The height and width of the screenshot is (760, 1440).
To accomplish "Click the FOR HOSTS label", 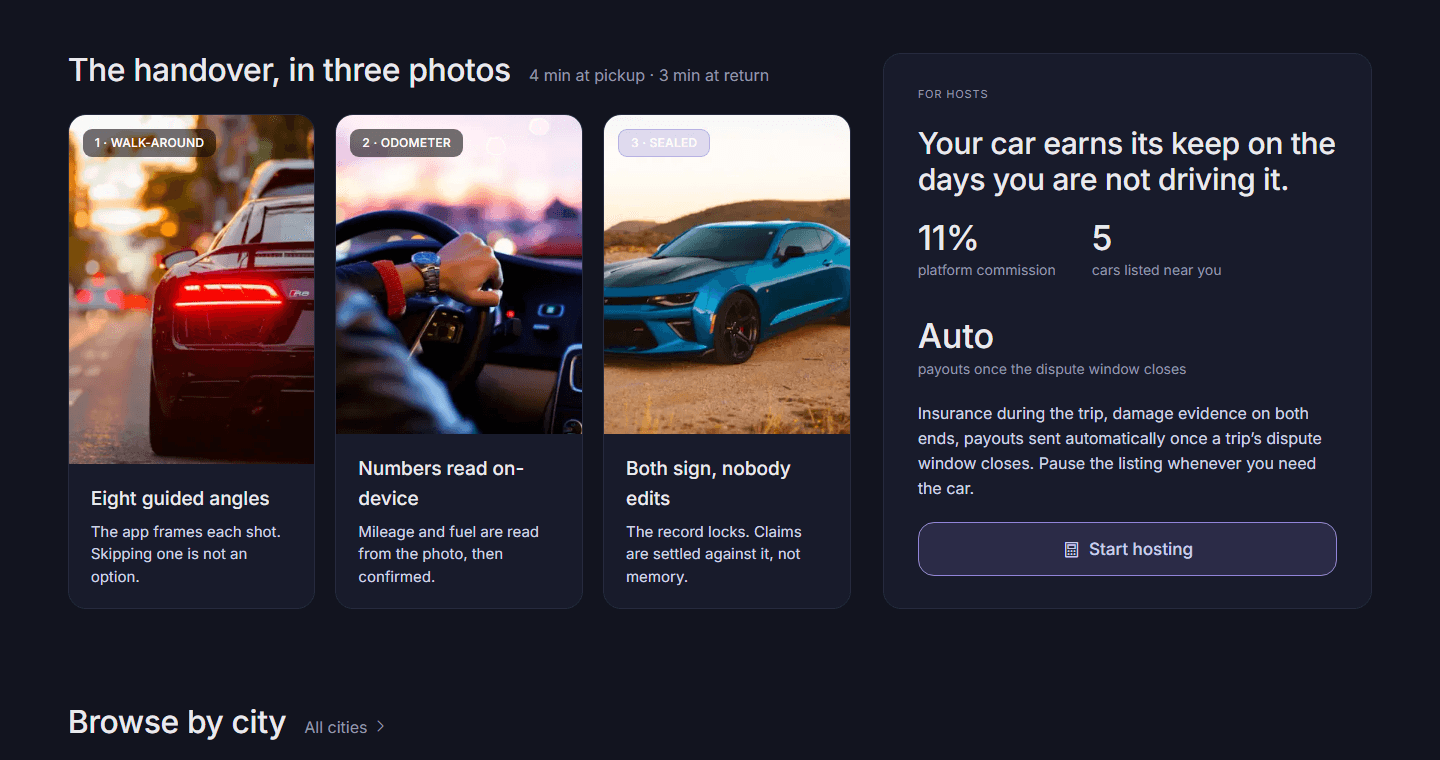I will pyautogui.click(x=953, y=94).
